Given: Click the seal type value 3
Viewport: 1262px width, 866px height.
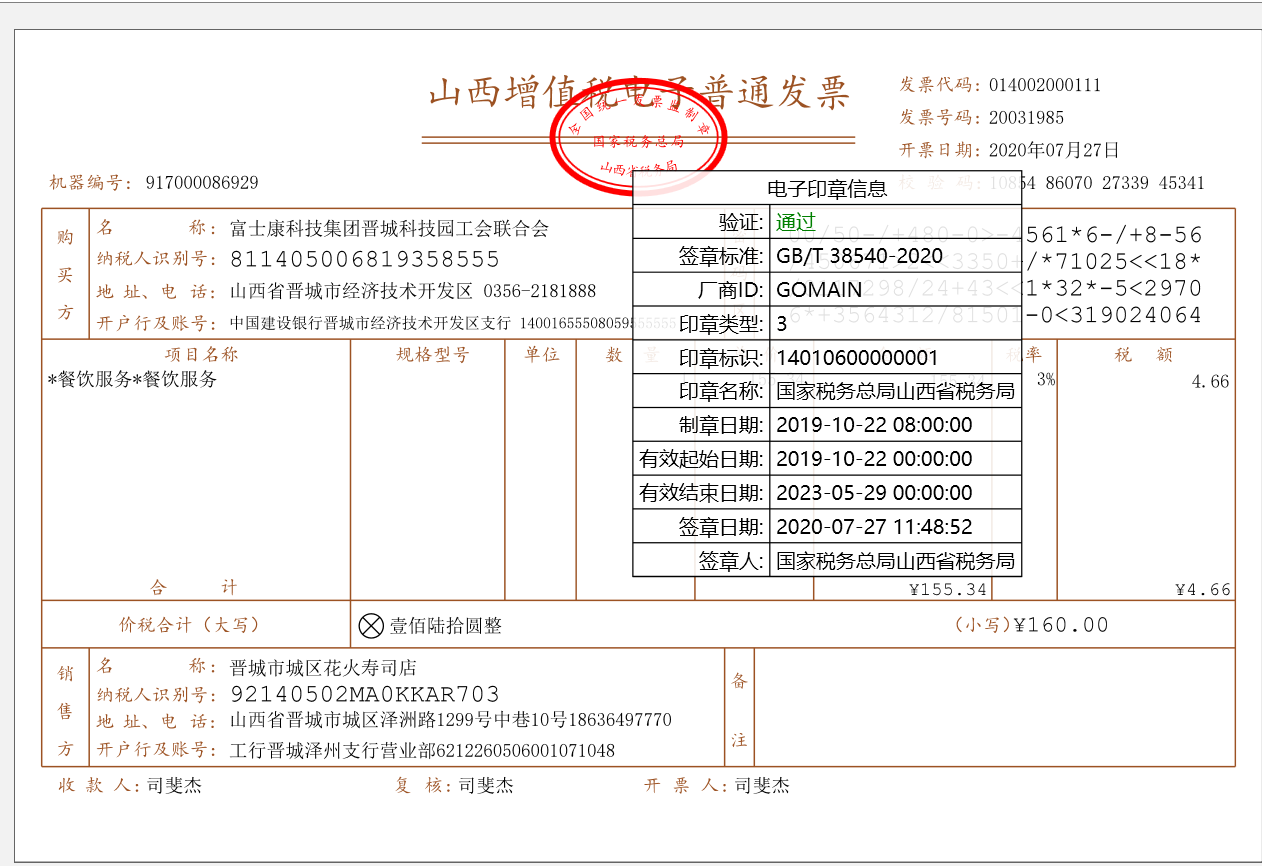Looking at the screenshot, I should click(781, 324).
